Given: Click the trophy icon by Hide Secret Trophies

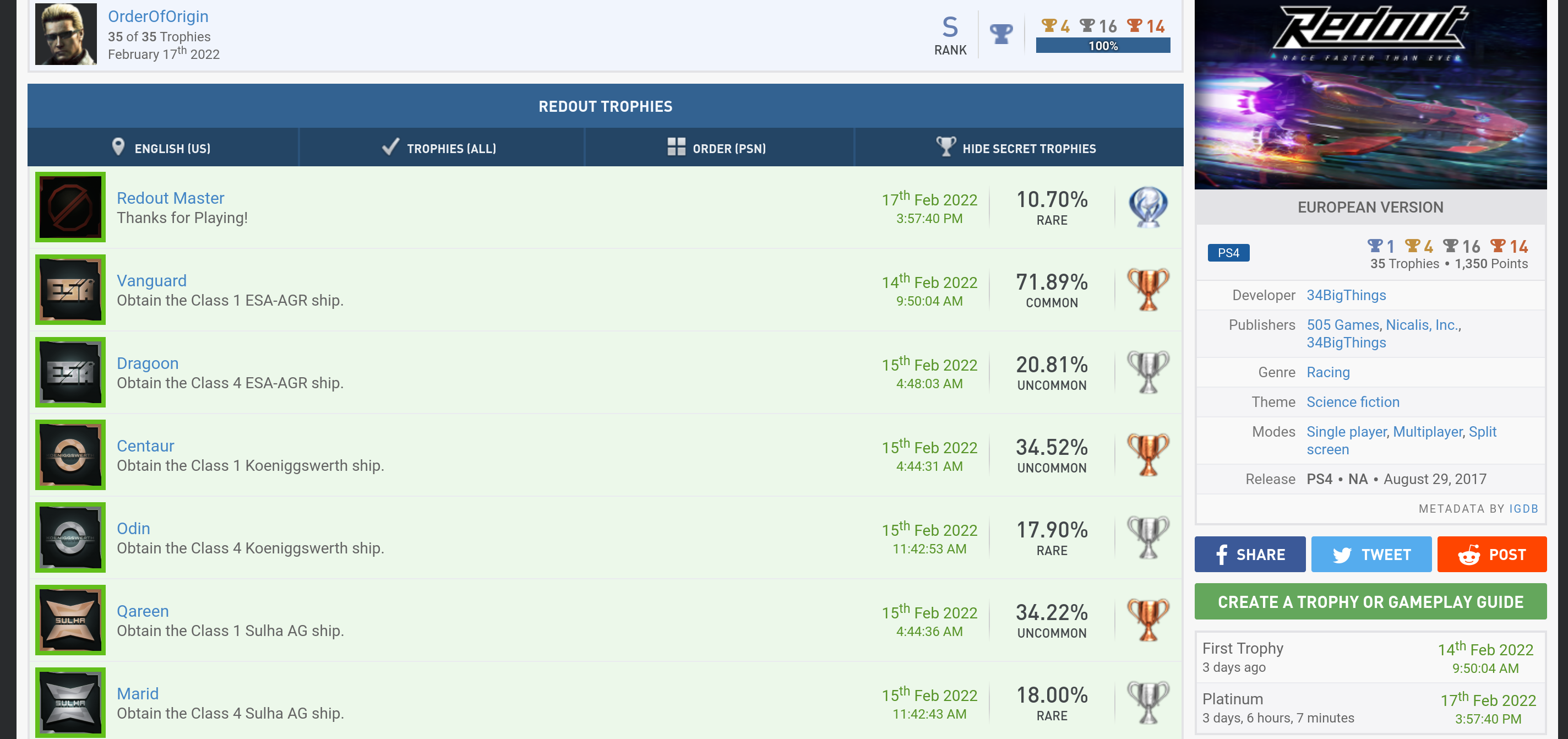Looking at the screenshot, I should coord(945,146).
